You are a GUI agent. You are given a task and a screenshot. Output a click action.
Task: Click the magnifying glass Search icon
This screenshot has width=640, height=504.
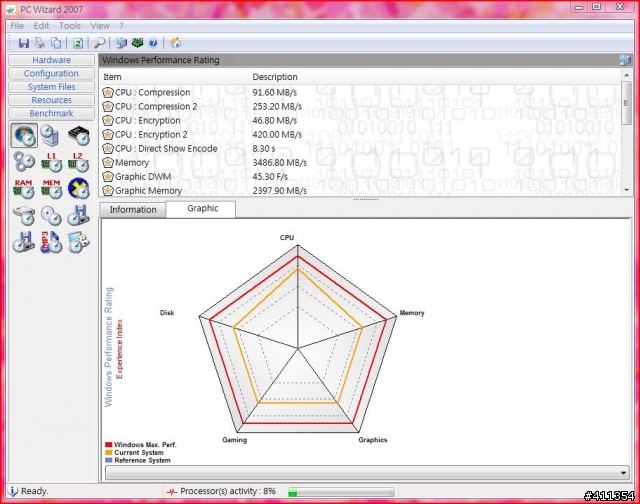point(100,43)
